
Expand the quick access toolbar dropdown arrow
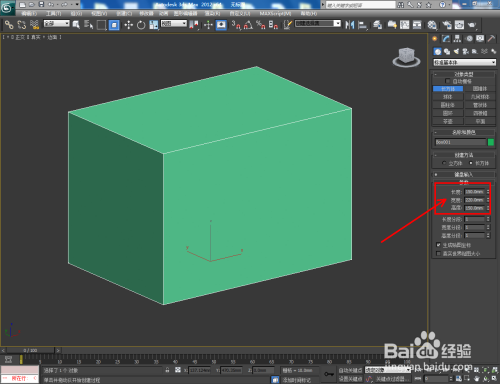[77, 5]
